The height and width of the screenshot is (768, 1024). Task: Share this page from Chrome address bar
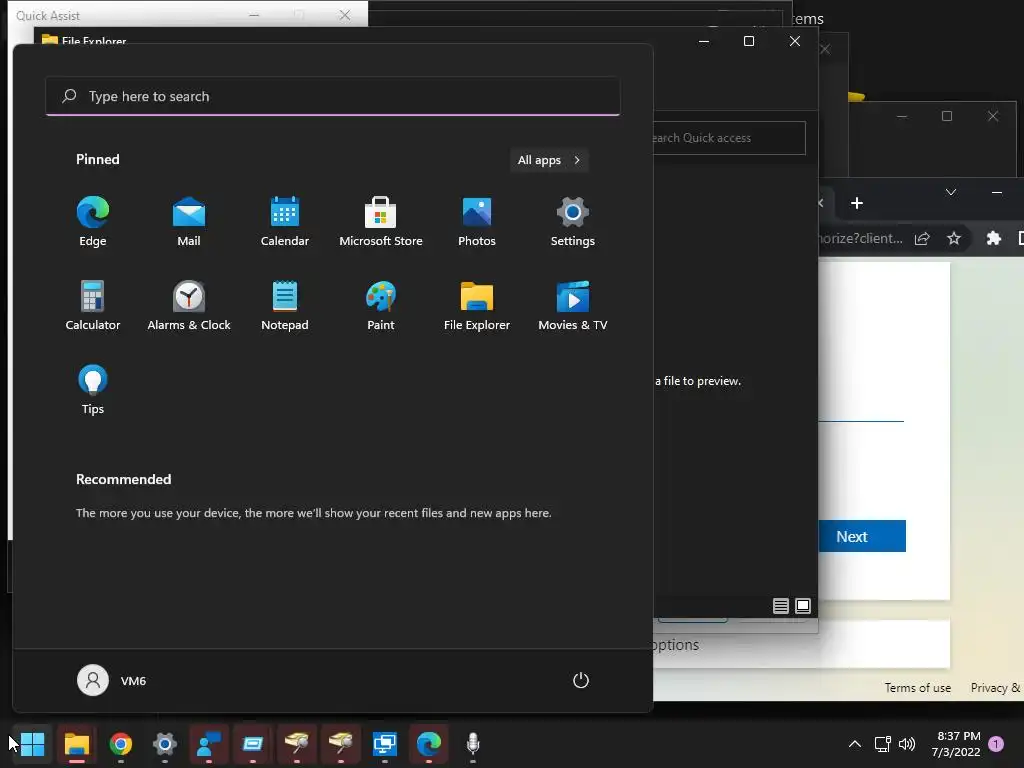[922, 238]
